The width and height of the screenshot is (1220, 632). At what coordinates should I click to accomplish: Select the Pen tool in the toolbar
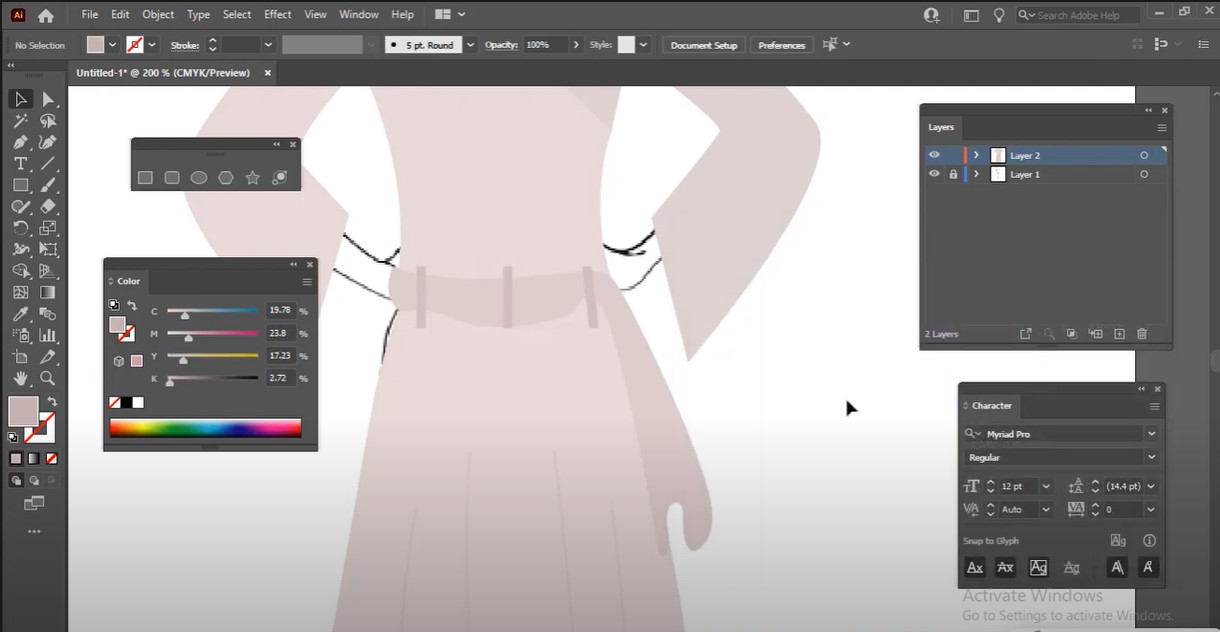coord(20,142)
